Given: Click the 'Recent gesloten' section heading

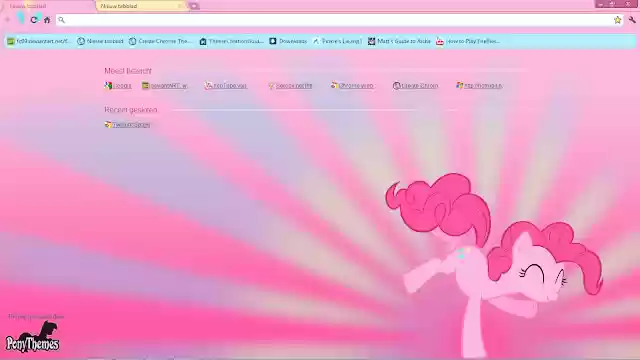Looking at the screenshot, I should pyautogui.click(x=131, y=110).
